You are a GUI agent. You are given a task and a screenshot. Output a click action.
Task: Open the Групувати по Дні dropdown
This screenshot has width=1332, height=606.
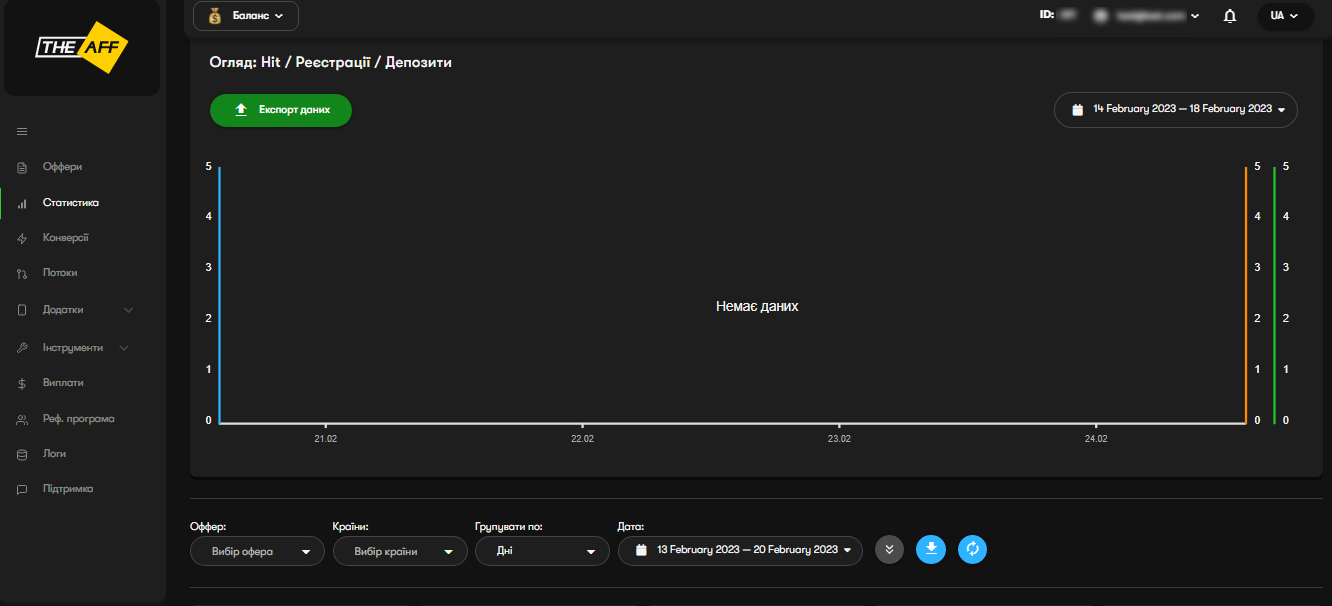point(542,551)
